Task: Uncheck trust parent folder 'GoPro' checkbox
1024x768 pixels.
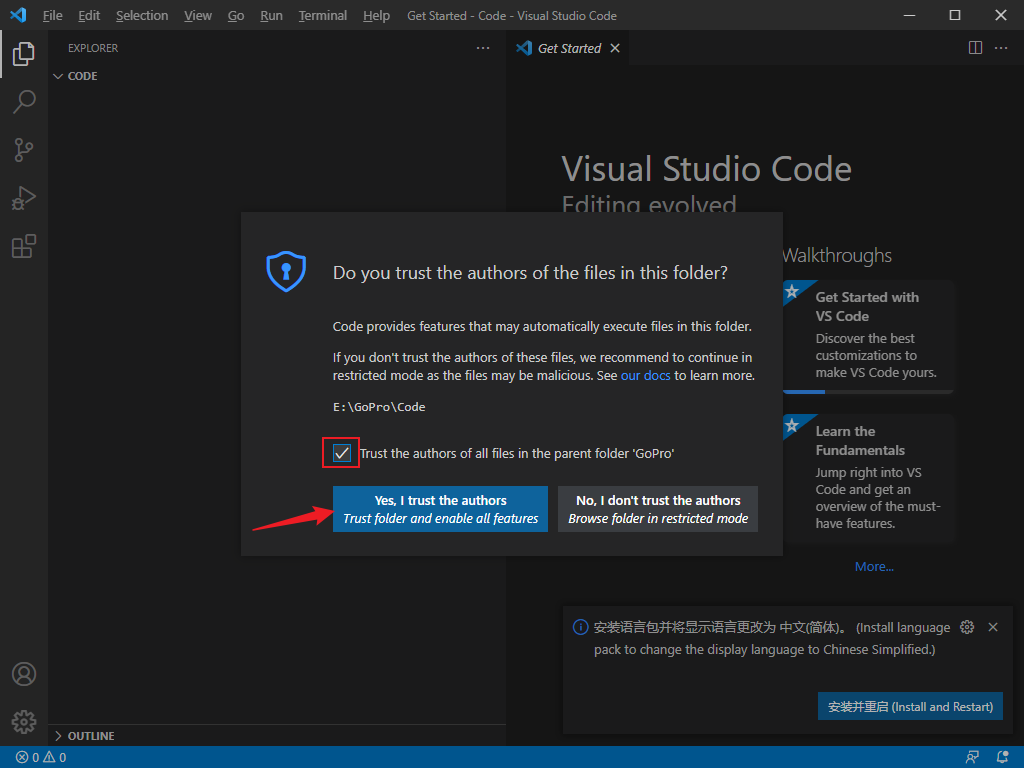Action: click(x=342, y=453)
